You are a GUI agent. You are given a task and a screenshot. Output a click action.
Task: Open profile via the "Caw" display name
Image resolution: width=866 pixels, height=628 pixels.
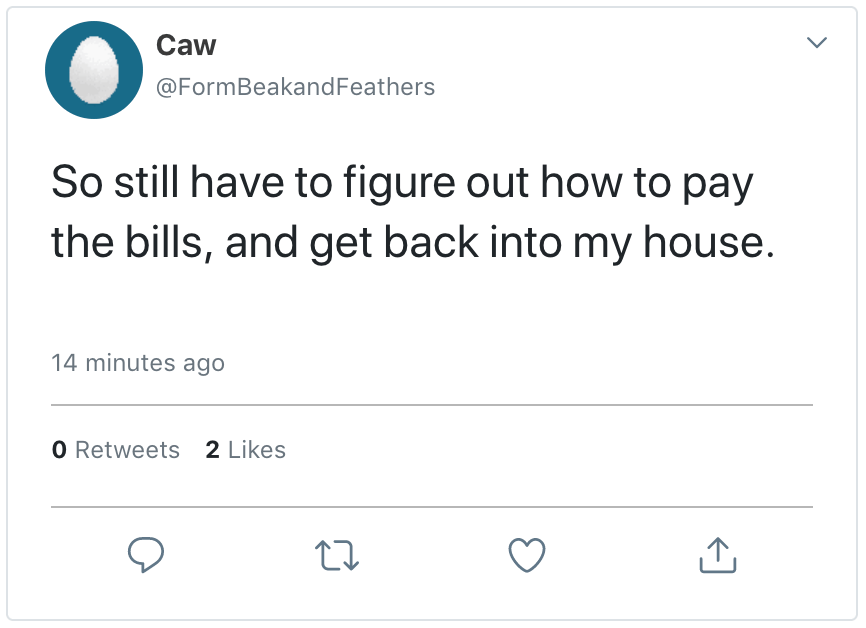(x=186, y=45)
